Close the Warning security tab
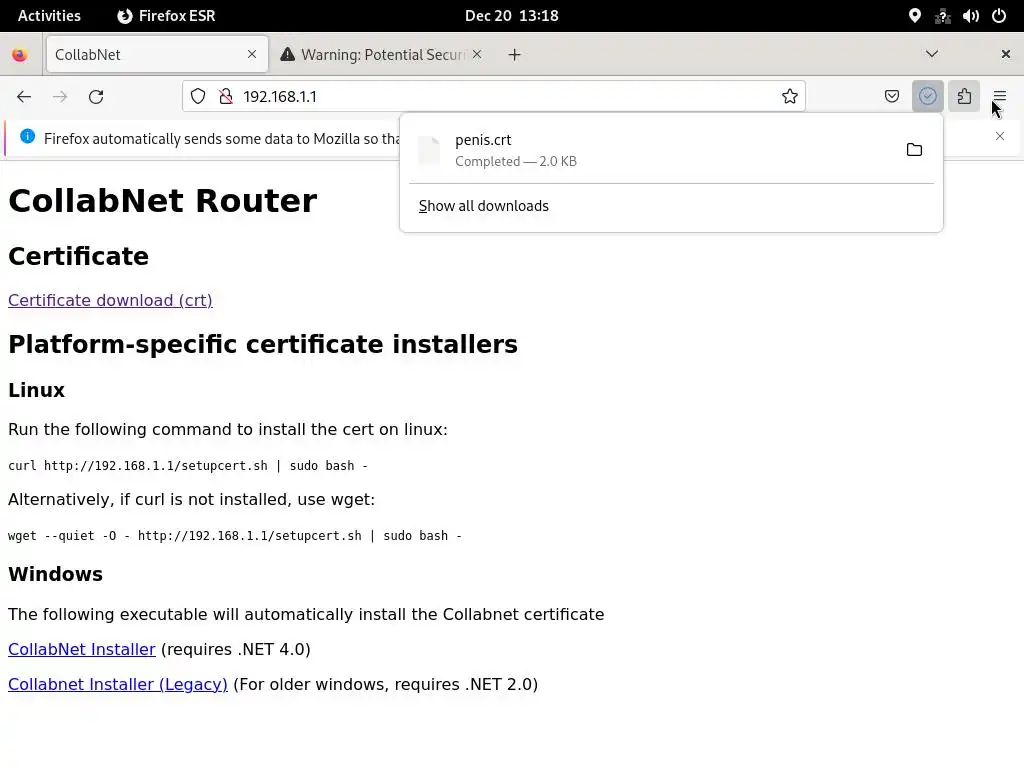 click(x=477, y=54)
